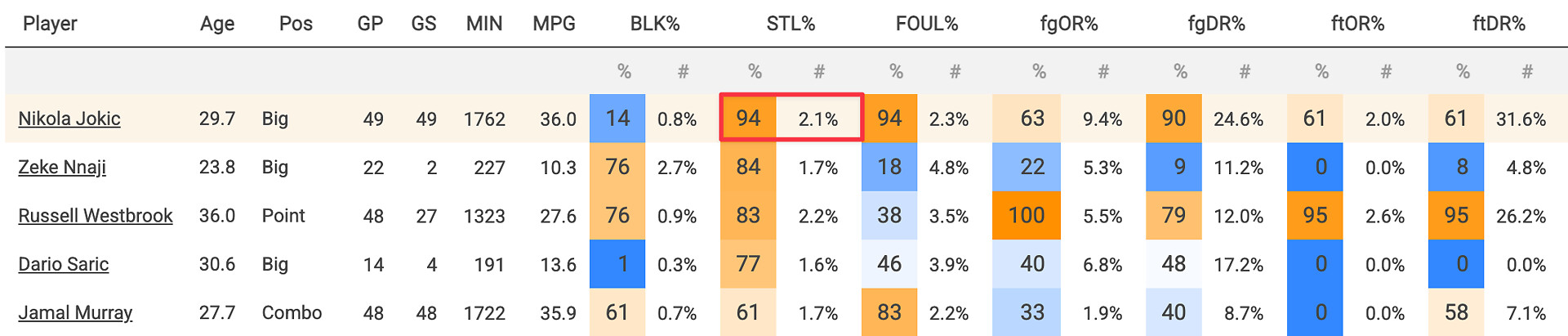Click Westbrook's orange 100 fgOR% percentile cell
The width and height of the screenshot is (1568, 336).
pos(1027,215)
